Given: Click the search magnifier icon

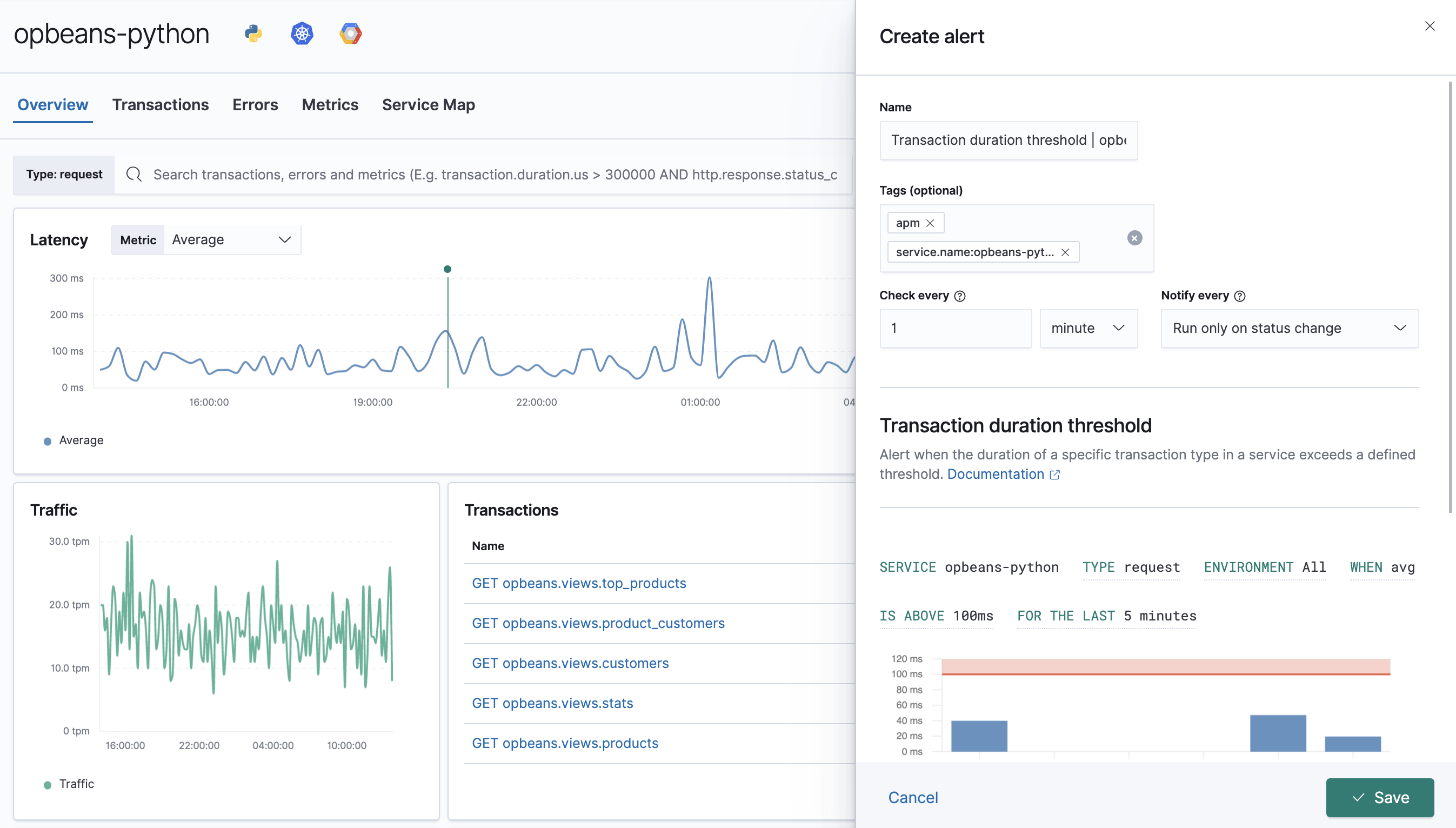Looking at the screenshot, I should point(133,174).
